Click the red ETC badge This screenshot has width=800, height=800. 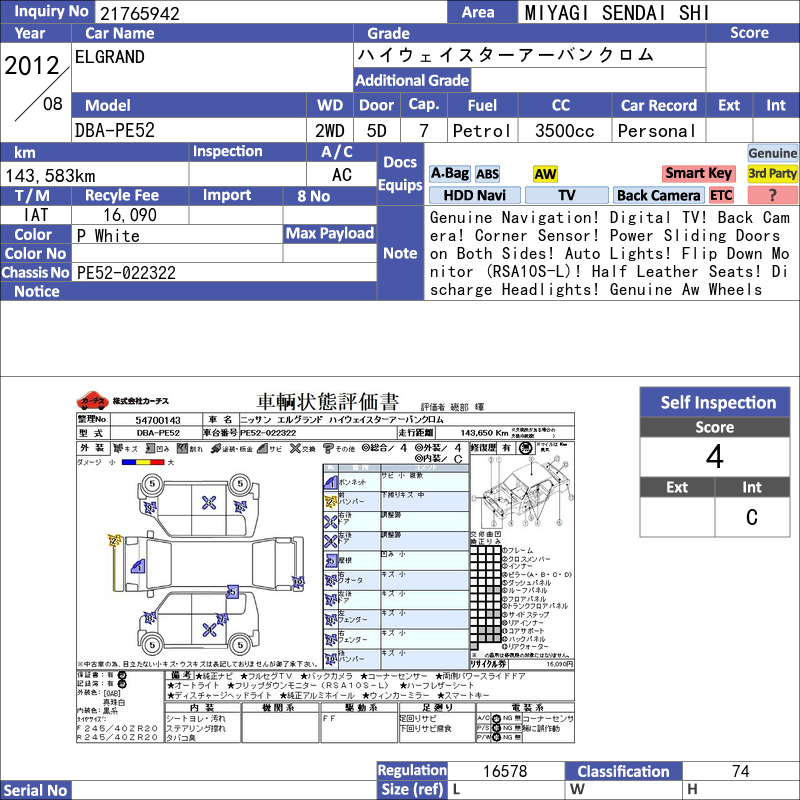(721, 195)
